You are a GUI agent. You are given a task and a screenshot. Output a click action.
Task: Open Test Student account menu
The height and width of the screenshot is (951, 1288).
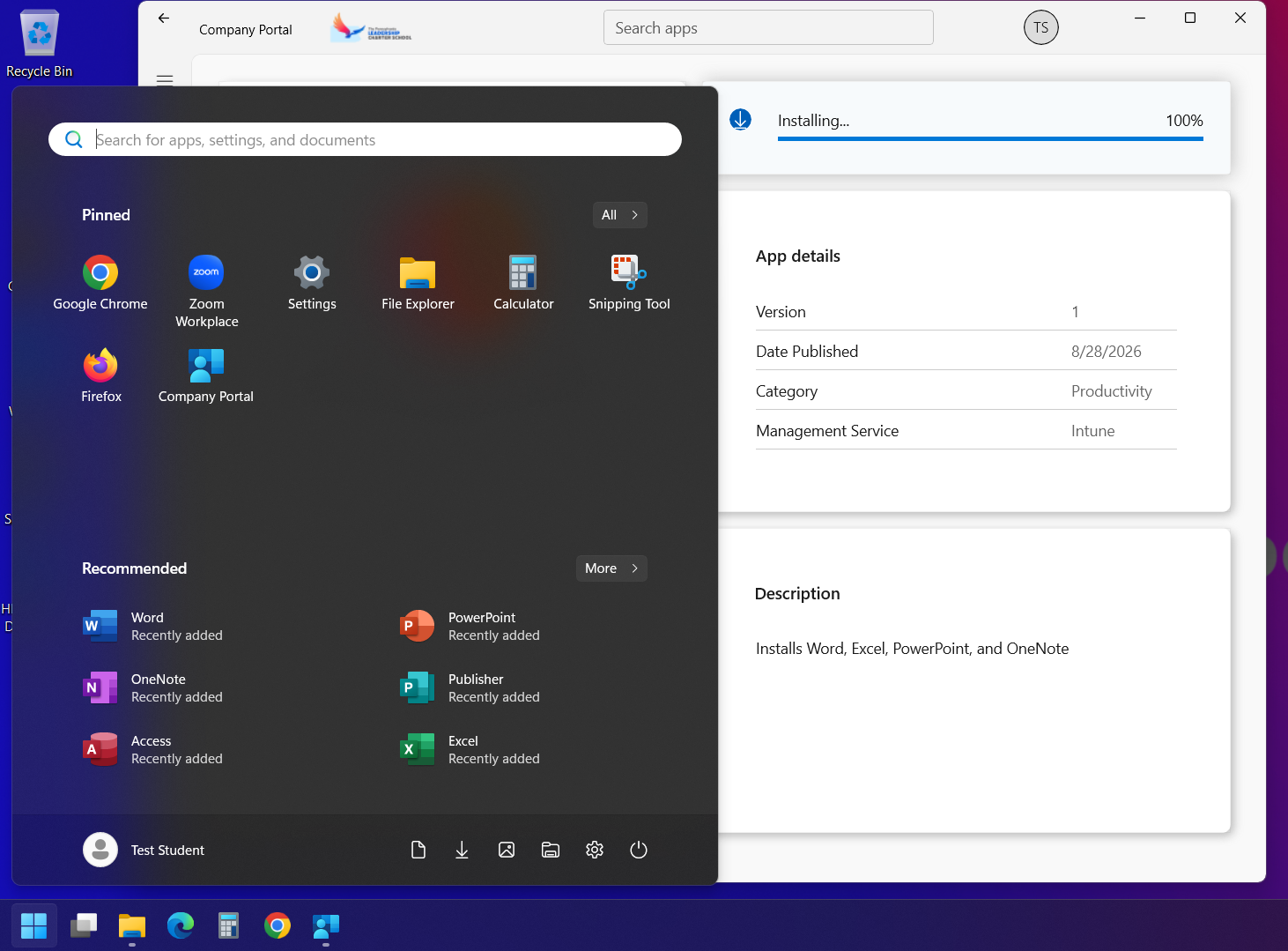click(144, 850)
